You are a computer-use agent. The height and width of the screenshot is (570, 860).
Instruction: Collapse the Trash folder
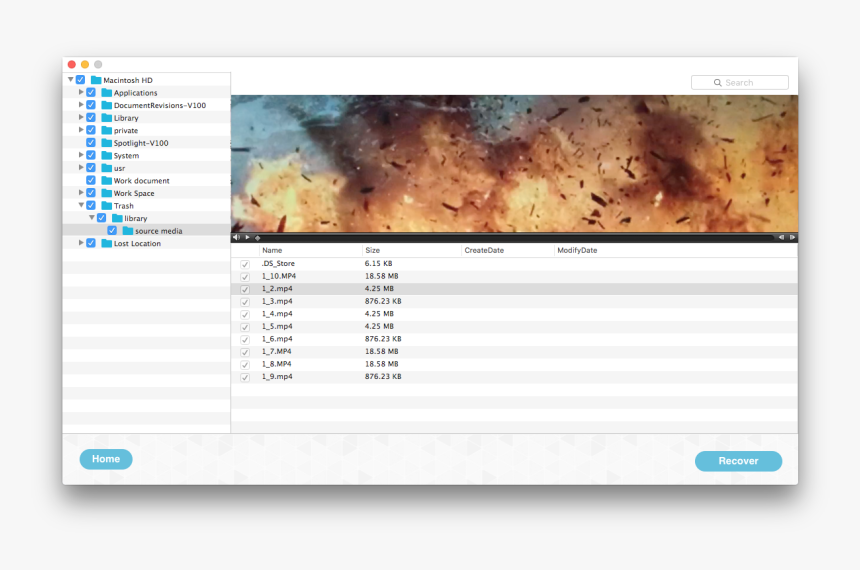point(81,205)
